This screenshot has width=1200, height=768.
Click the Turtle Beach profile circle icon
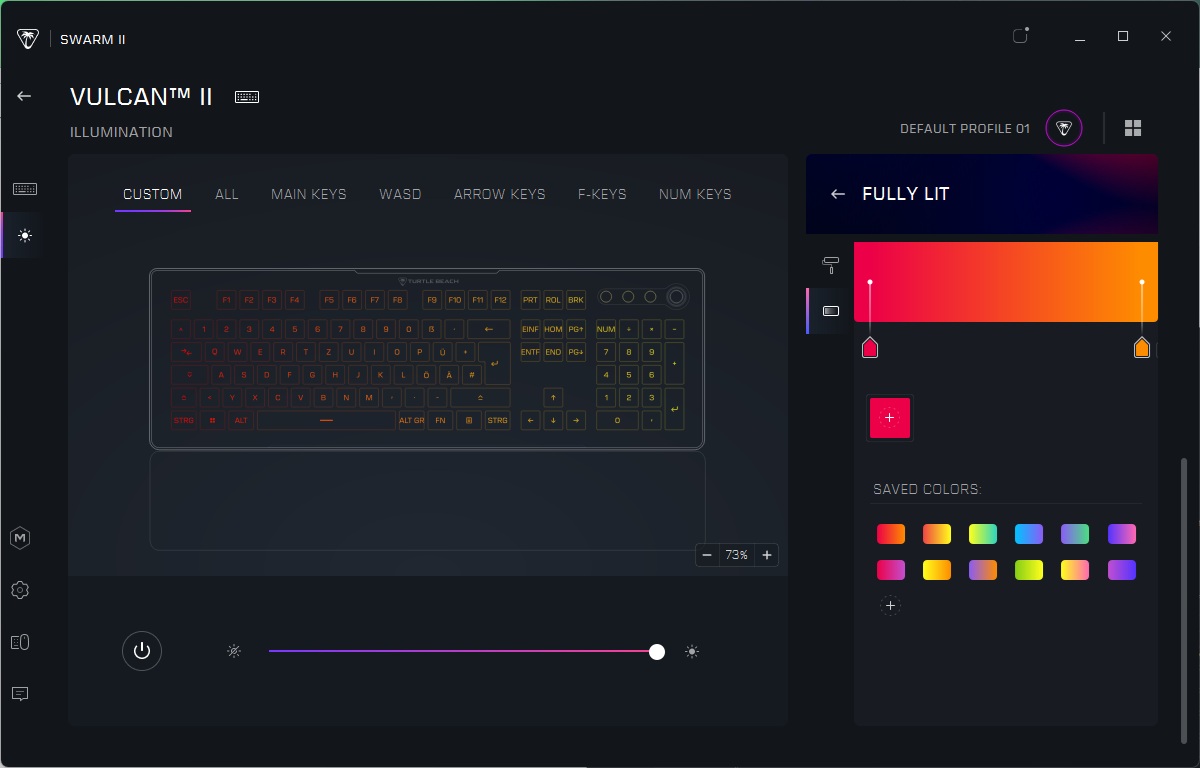click(x=1064, y=128)
